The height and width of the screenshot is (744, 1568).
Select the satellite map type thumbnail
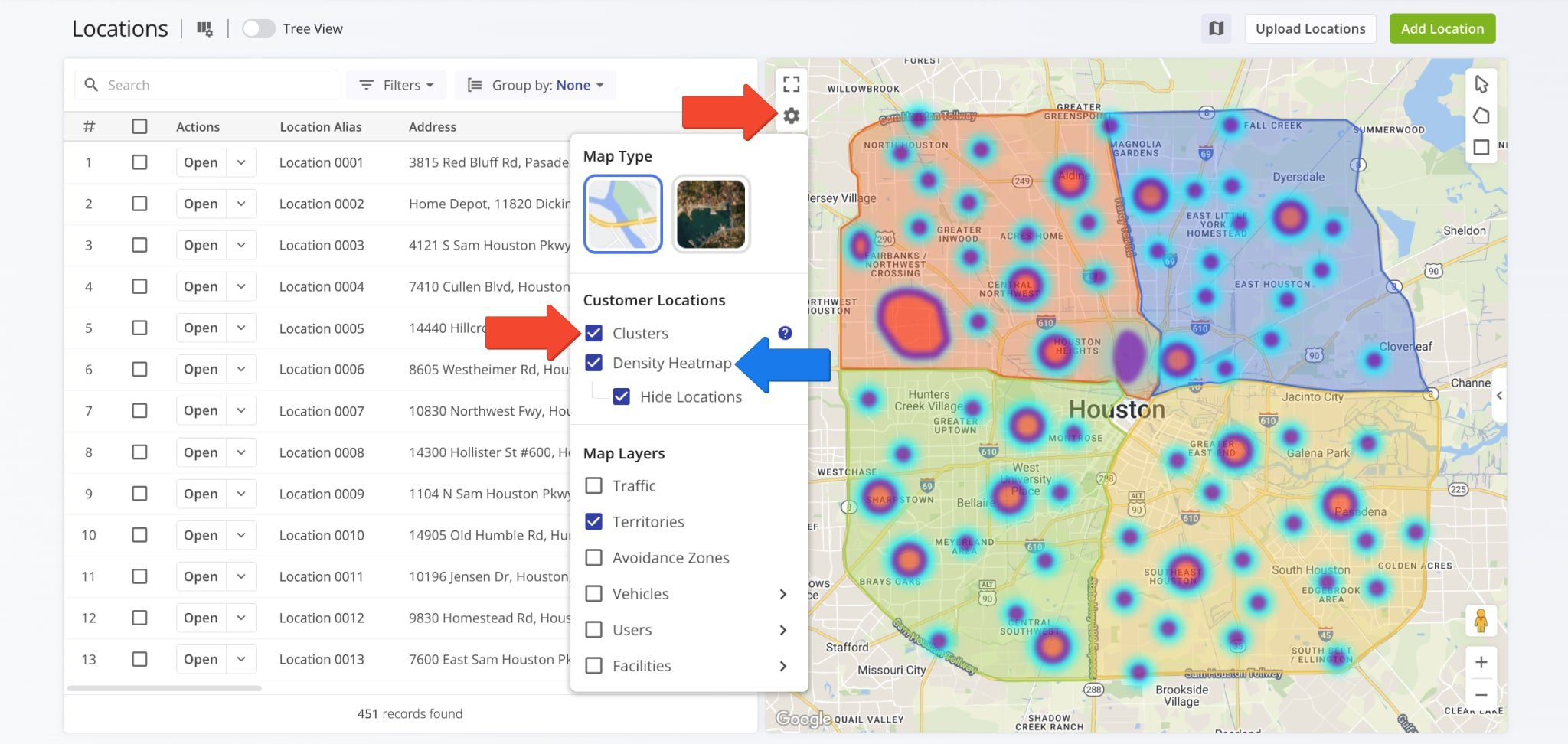click(710, 214)
